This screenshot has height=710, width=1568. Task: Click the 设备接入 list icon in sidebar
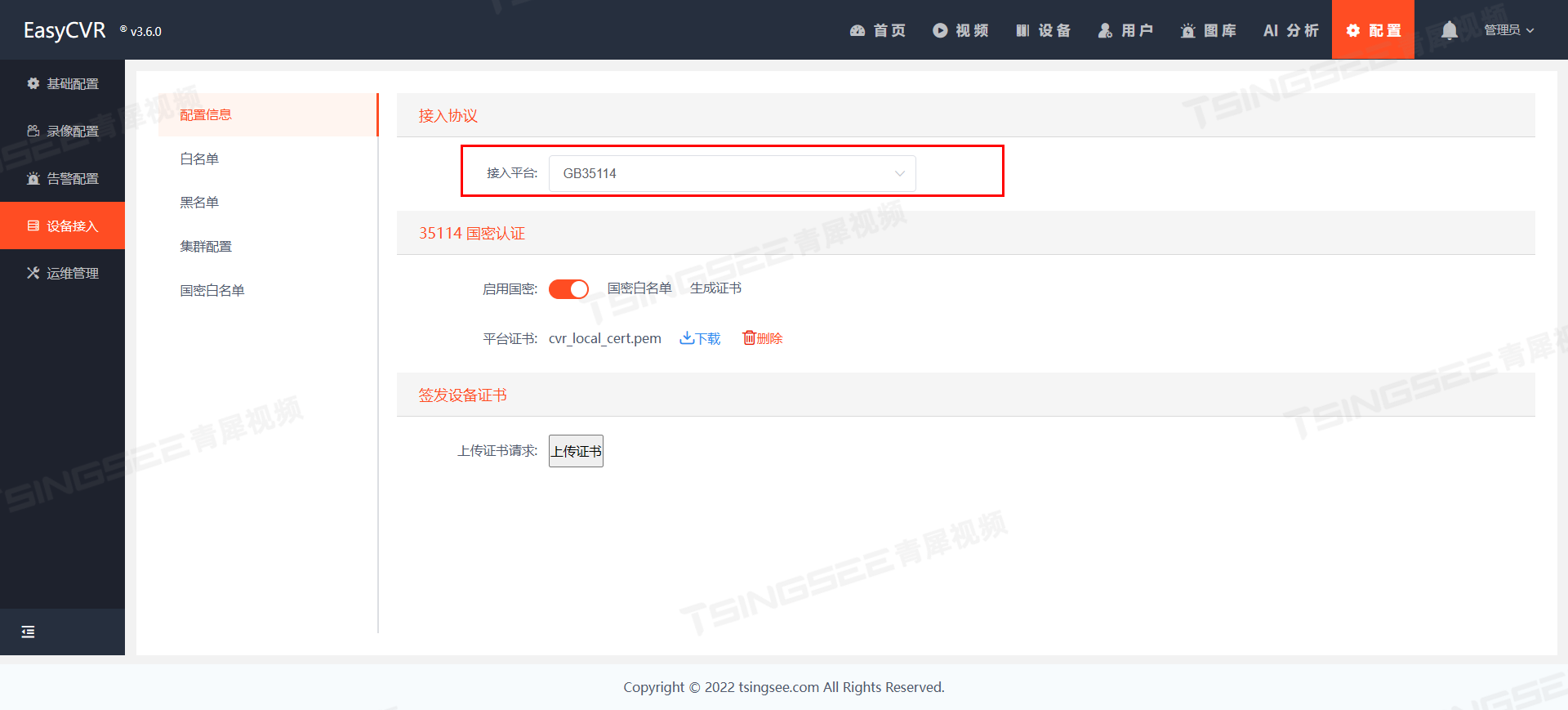click(33, 226)
